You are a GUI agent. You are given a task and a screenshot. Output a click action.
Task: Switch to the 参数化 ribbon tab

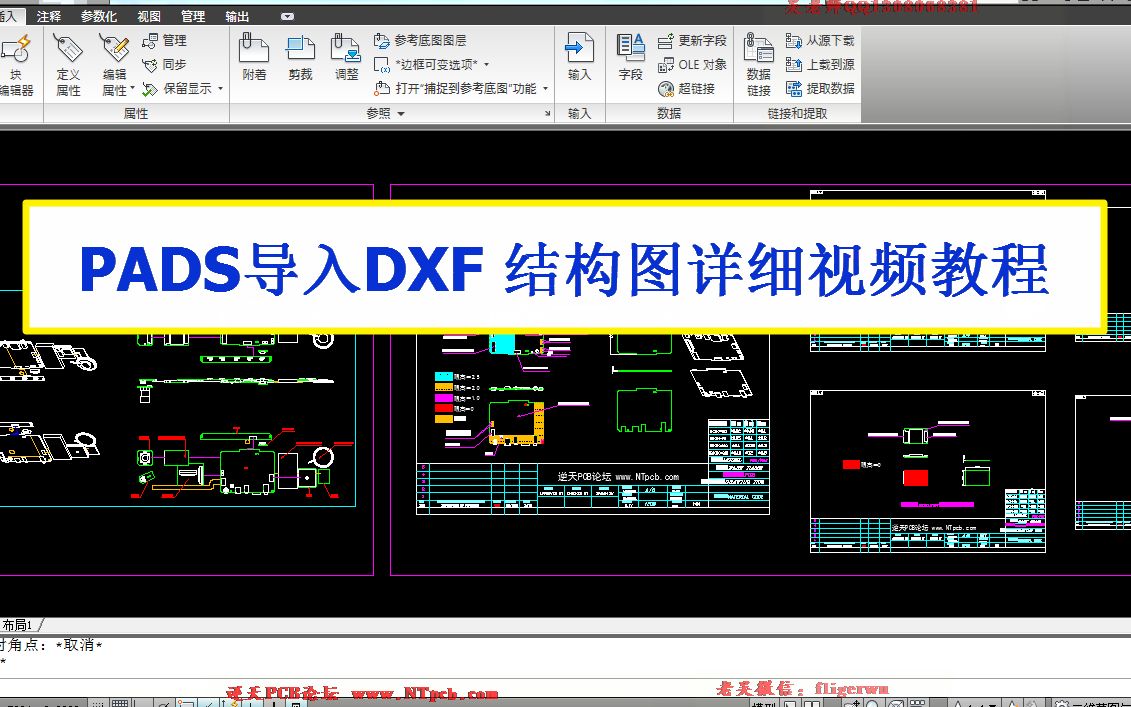tap(99, 16)
